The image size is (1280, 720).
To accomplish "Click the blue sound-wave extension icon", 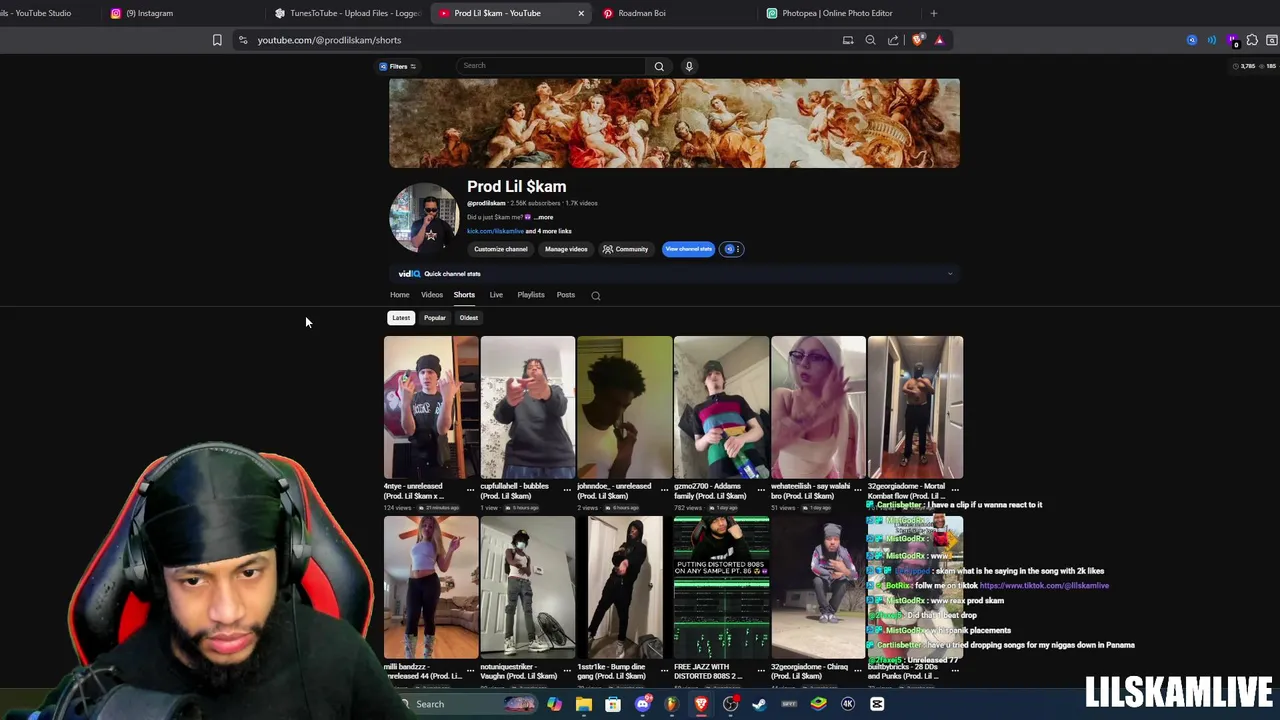I will click(x=1212, y=40).
